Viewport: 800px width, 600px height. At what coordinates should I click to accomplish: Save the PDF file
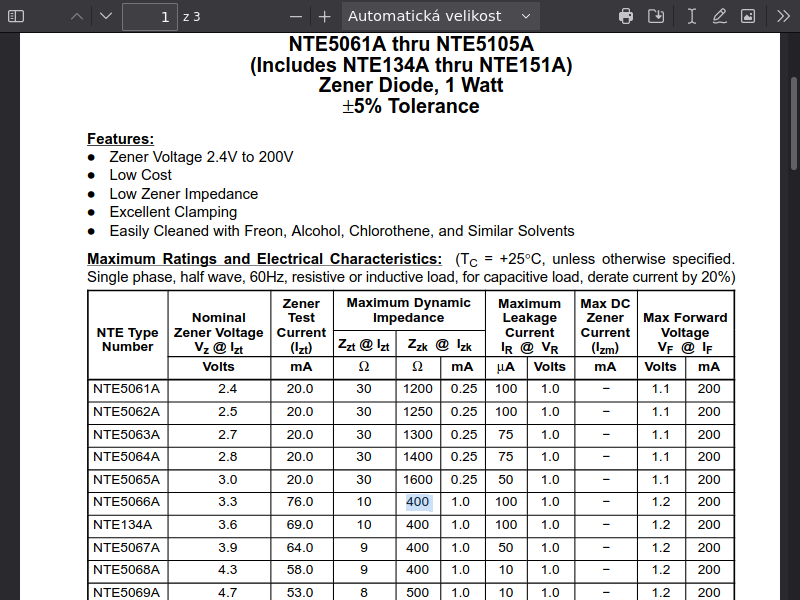tap(656, 16)
